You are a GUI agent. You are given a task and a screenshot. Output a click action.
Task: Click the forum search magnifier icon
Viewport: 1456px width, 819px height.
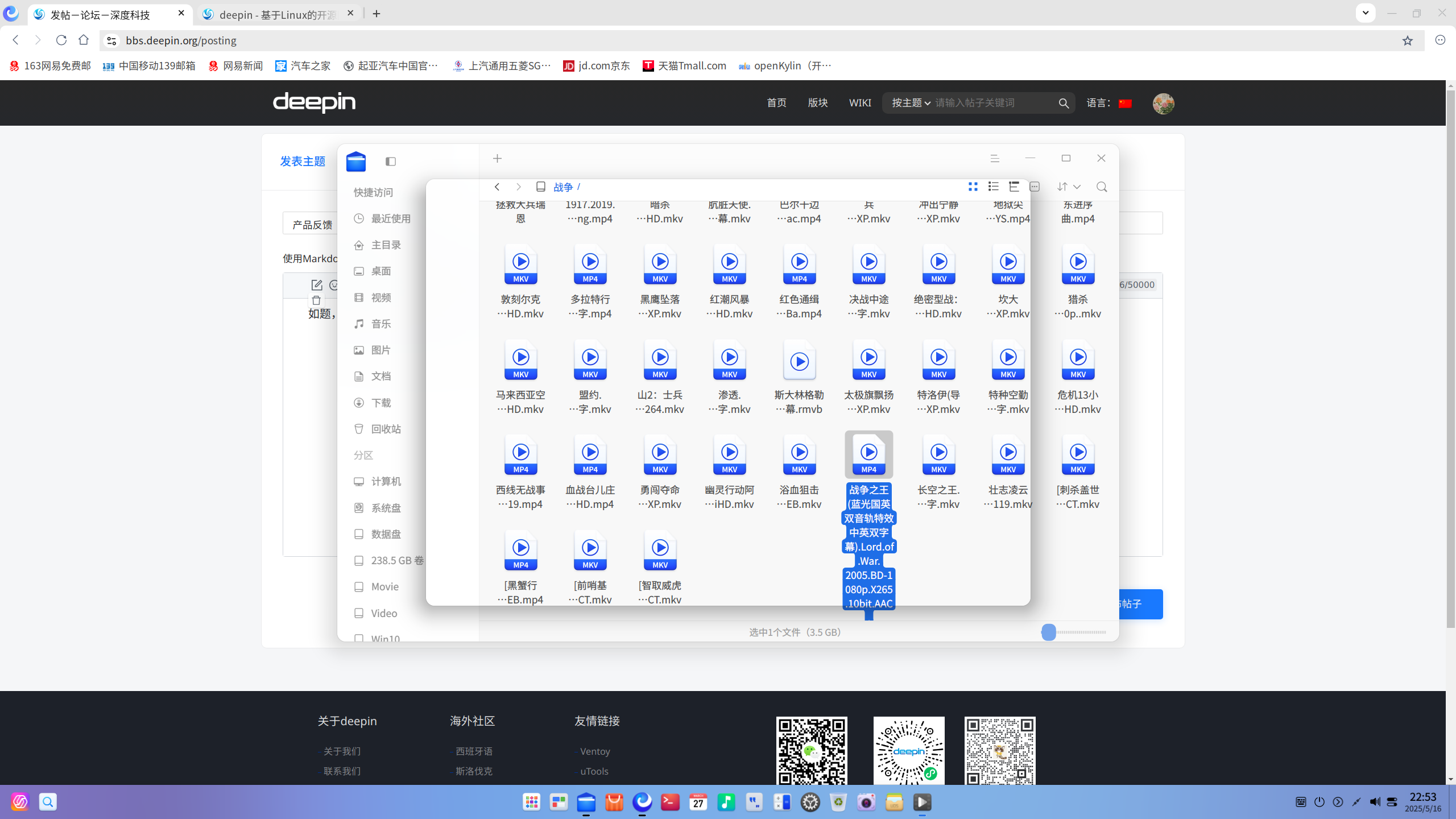click(x=1064, y=104)
